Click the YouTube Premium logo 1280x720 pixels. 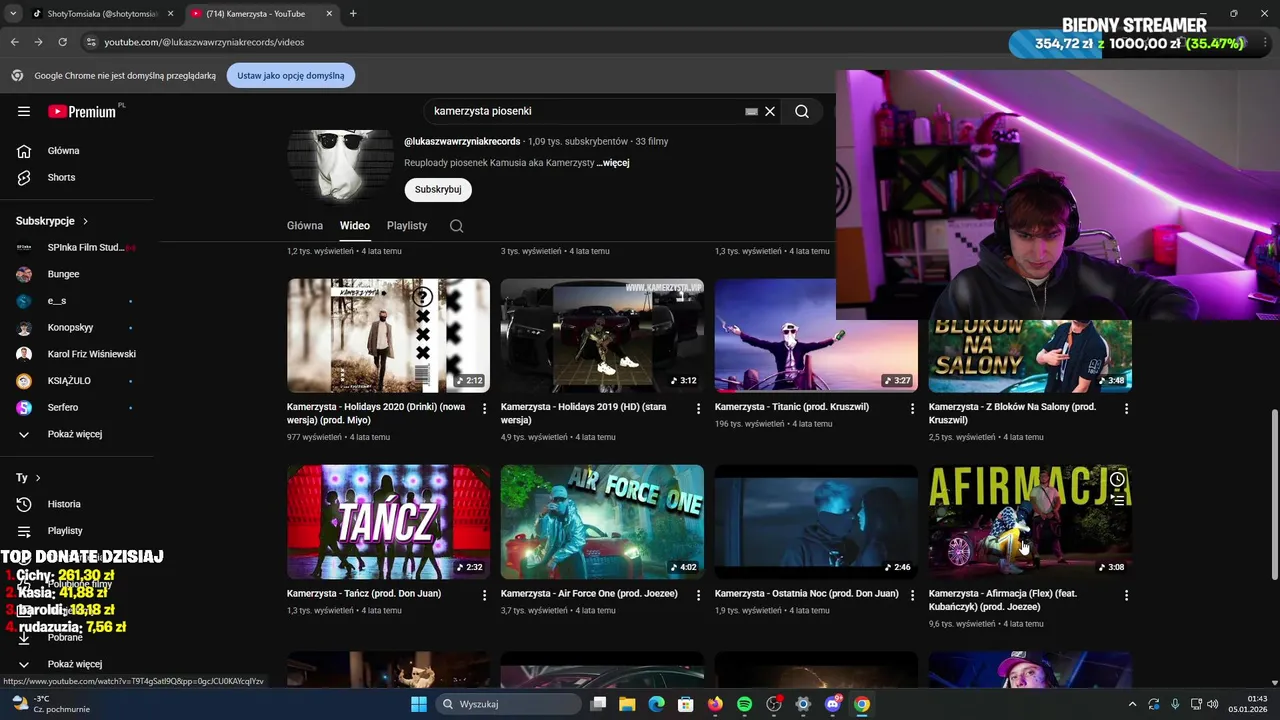[83, 111]
